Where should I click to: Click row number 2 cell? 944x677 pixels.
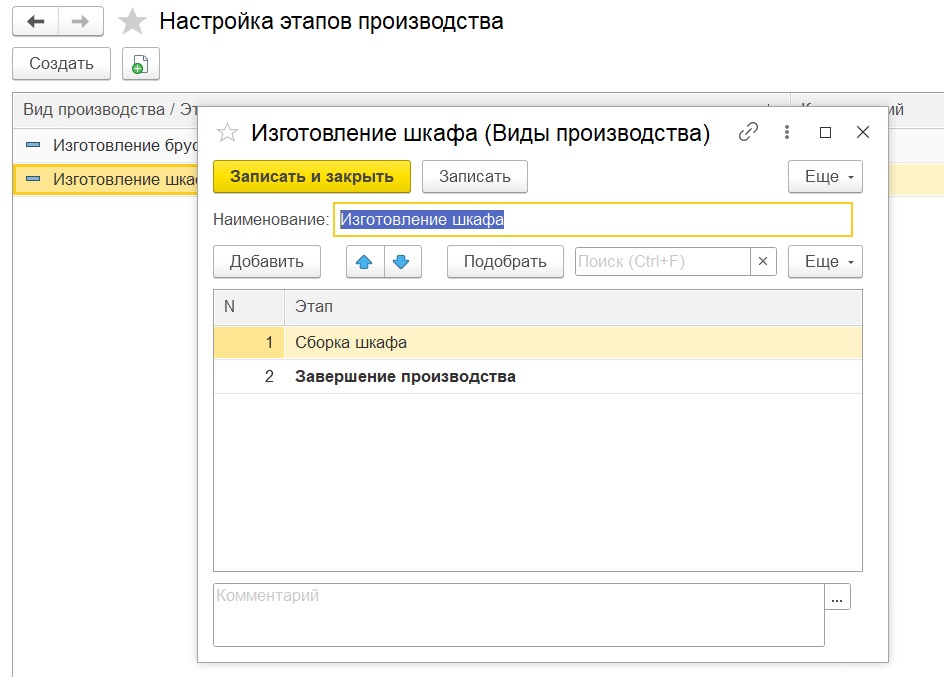coord(249,377)
